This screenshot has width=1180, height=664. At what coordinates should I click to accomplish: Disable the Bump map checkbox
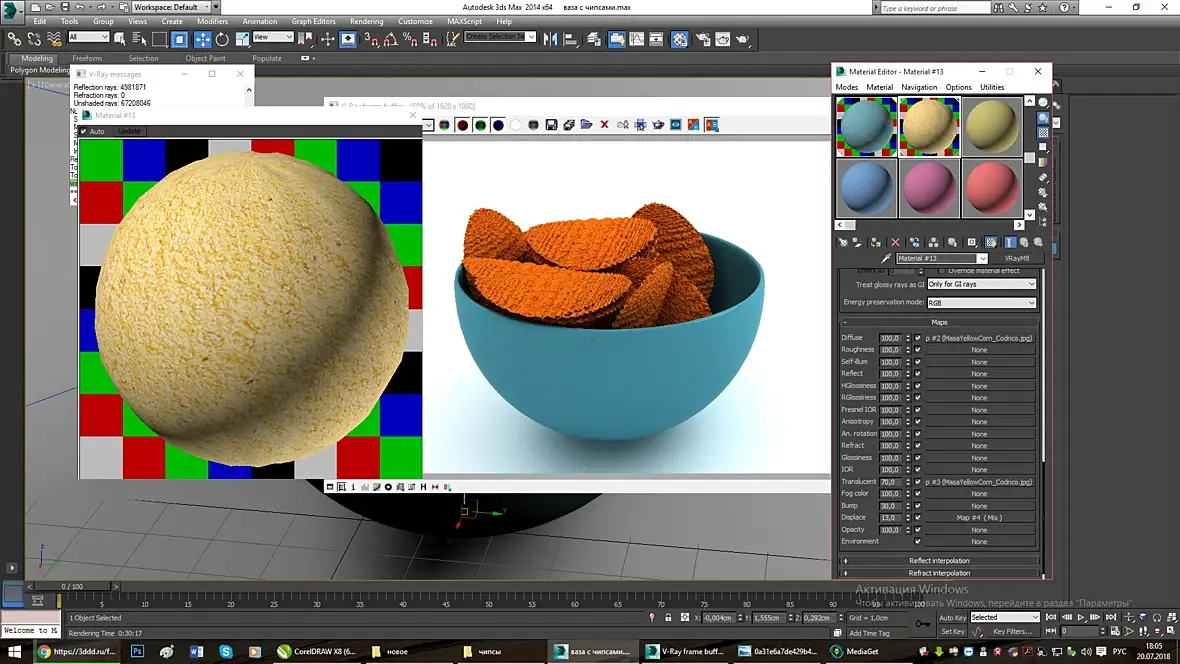918,506
